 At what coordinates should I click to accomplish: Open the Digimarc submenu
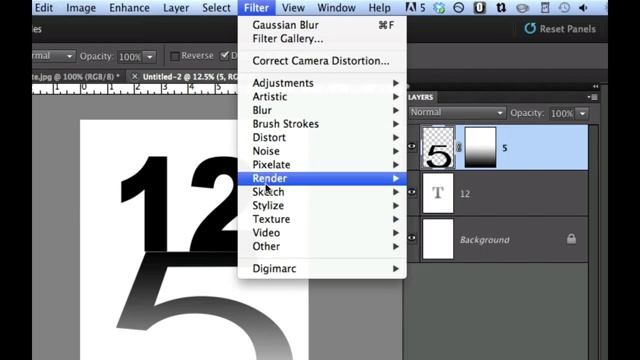322,269
